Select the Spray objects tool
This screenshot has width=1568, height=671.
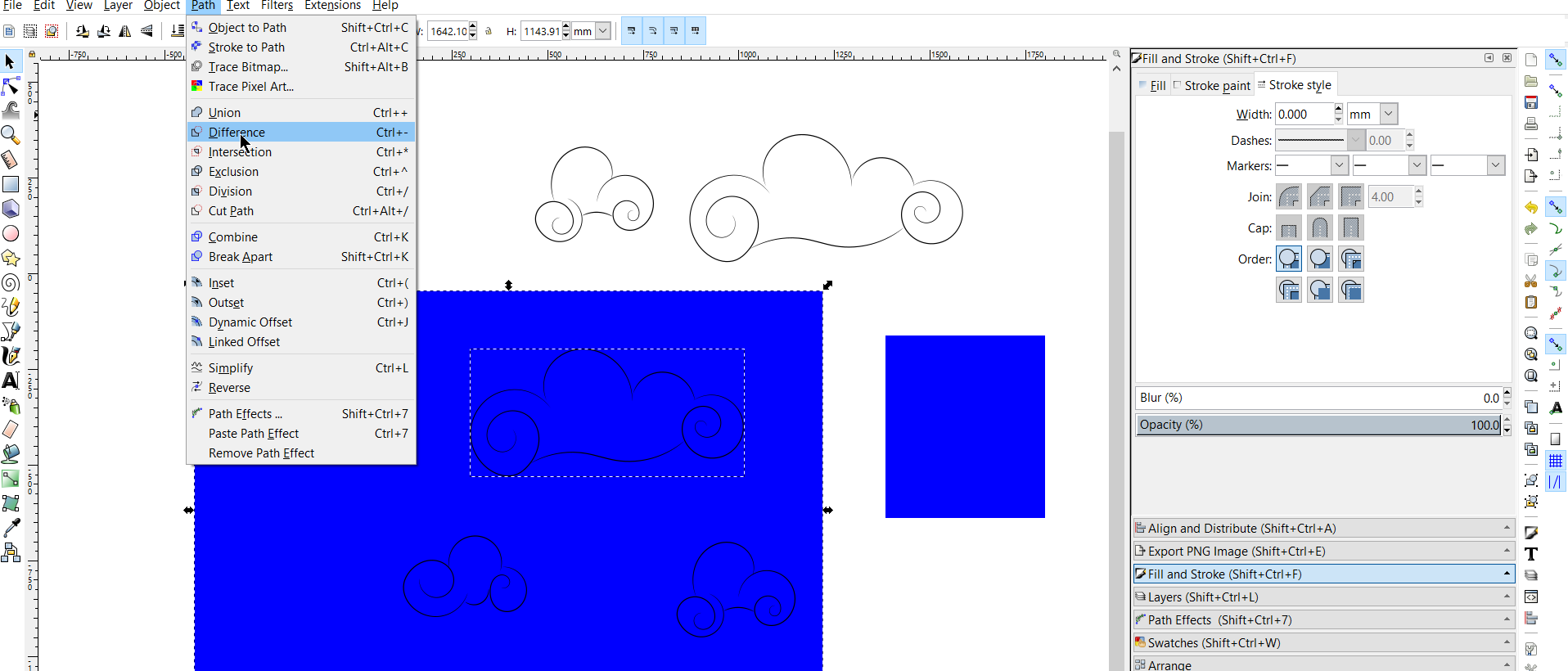(x=10, y=405)
